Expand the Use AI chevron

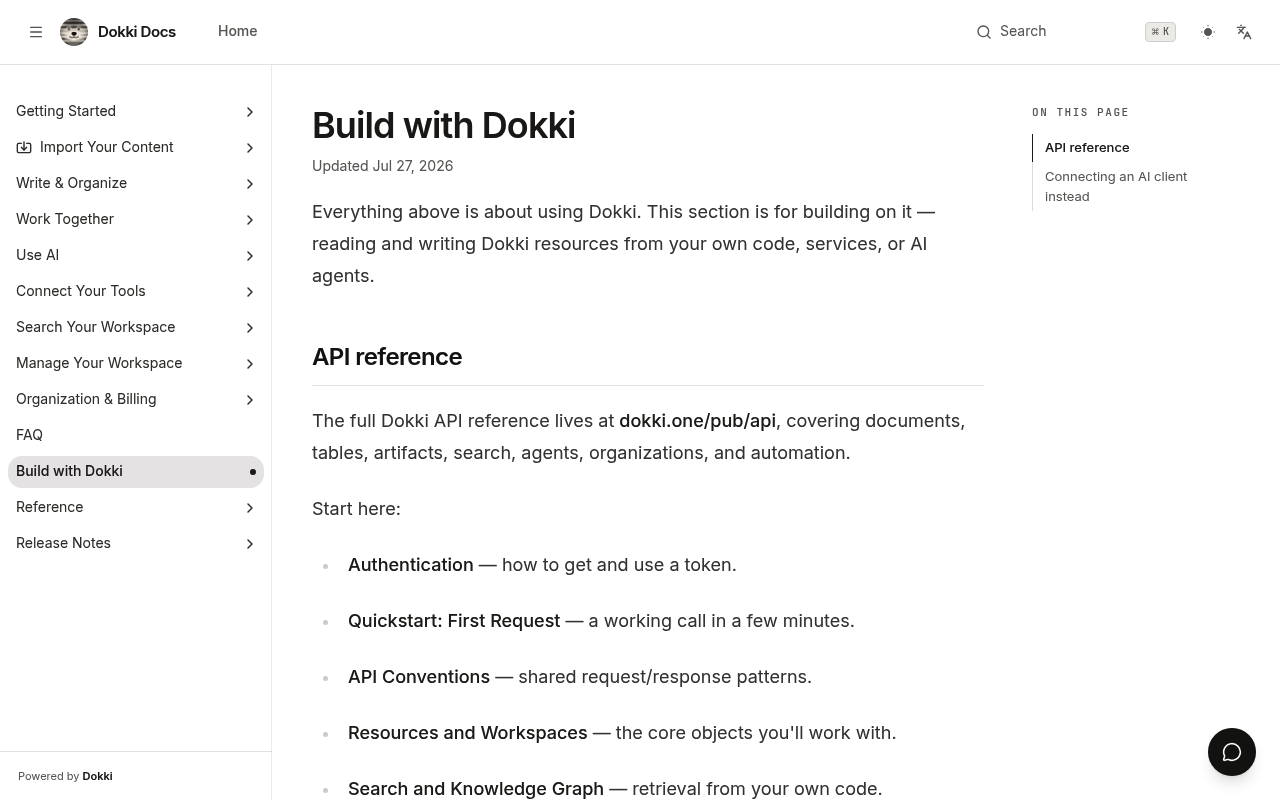[x=250, y=256]
